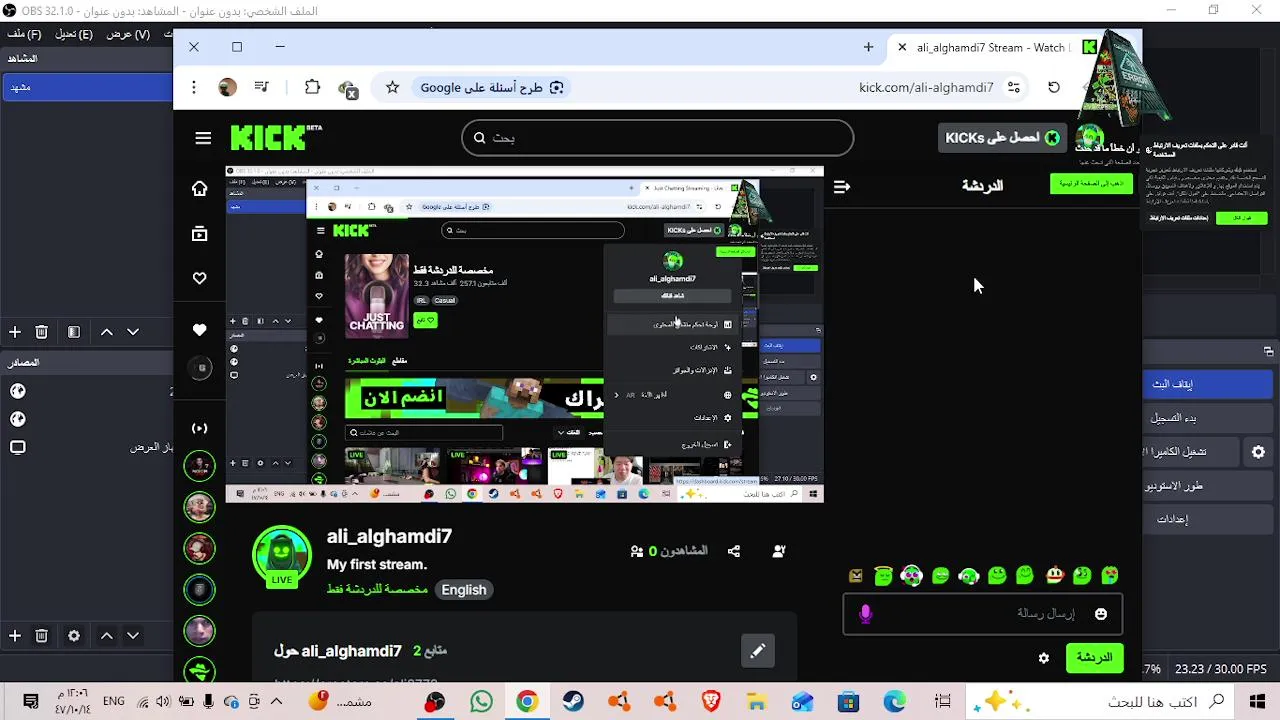
Task: Stop streaming with إيقاف البث button
Action: [1207, 384]
